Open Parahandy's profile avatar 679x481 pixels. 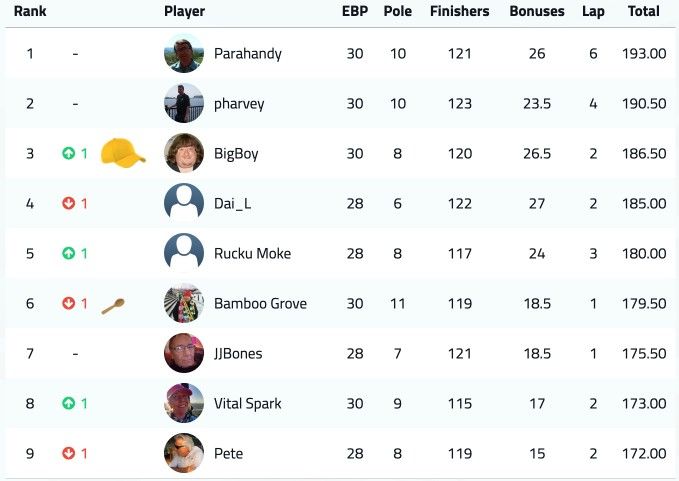coord(184,53)
